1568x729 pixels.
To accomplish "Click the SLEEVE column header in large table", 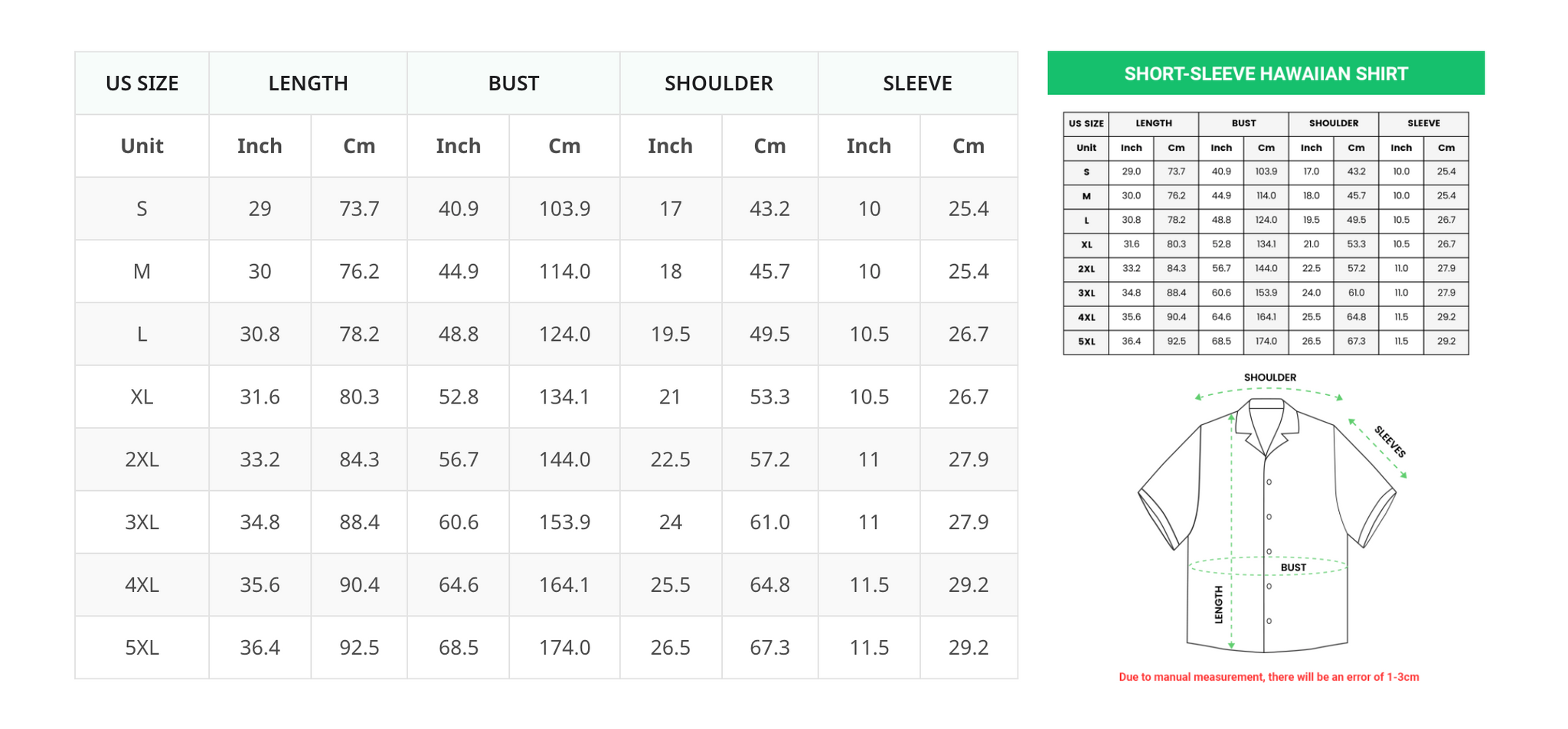I will tap(918, 83).
